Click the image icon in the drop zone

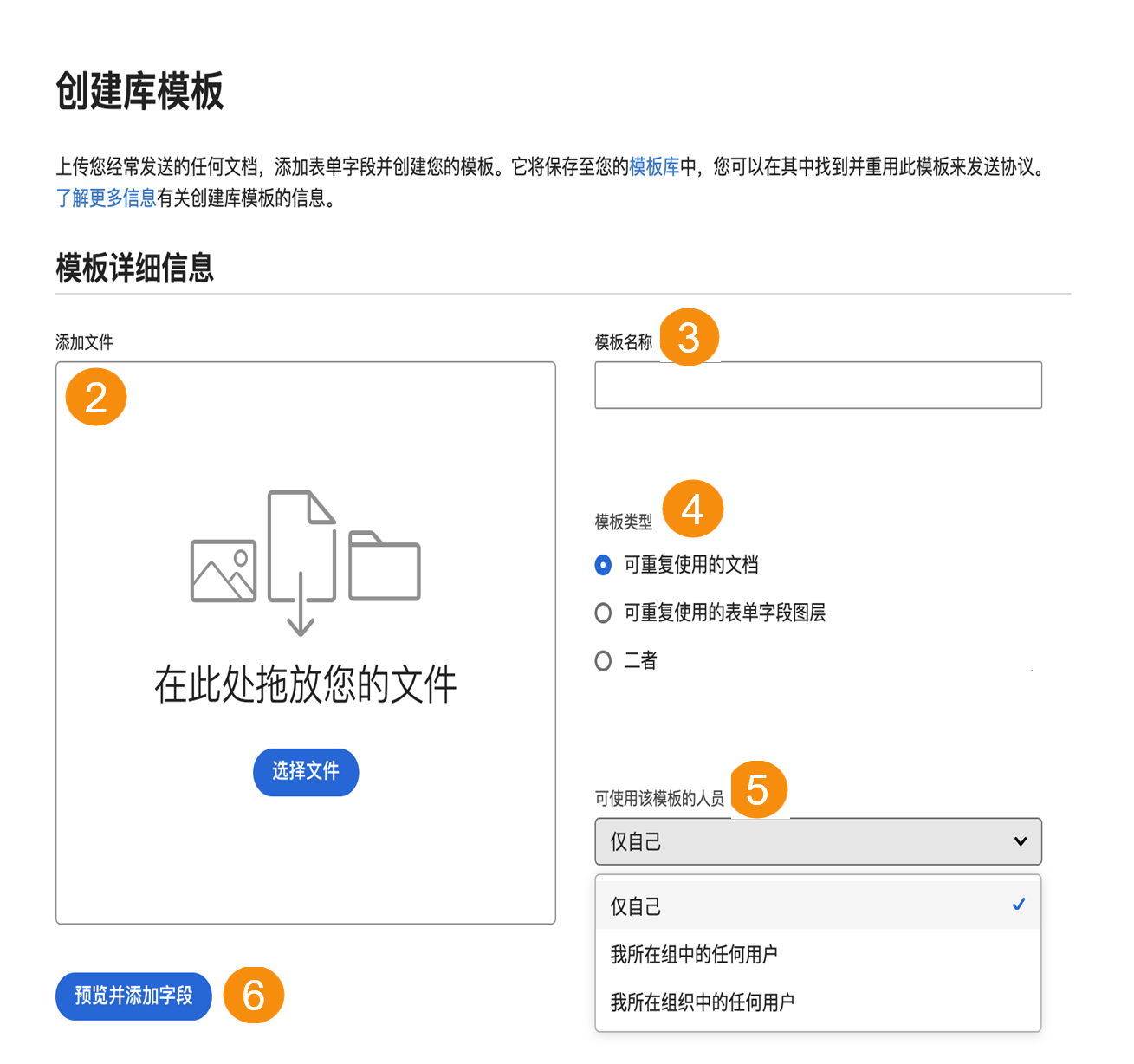click(223, 568)
